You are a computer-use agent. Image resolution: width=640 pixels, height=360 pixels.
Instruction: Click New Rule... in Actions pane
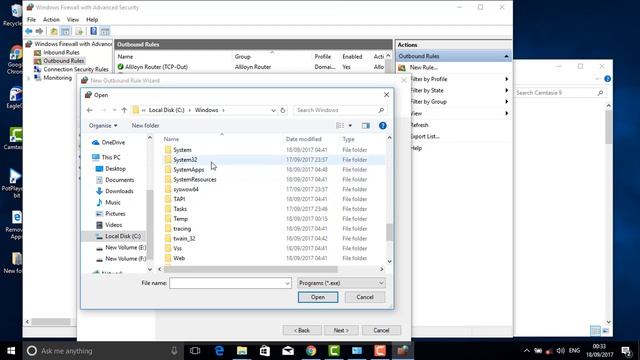(424, 67)
